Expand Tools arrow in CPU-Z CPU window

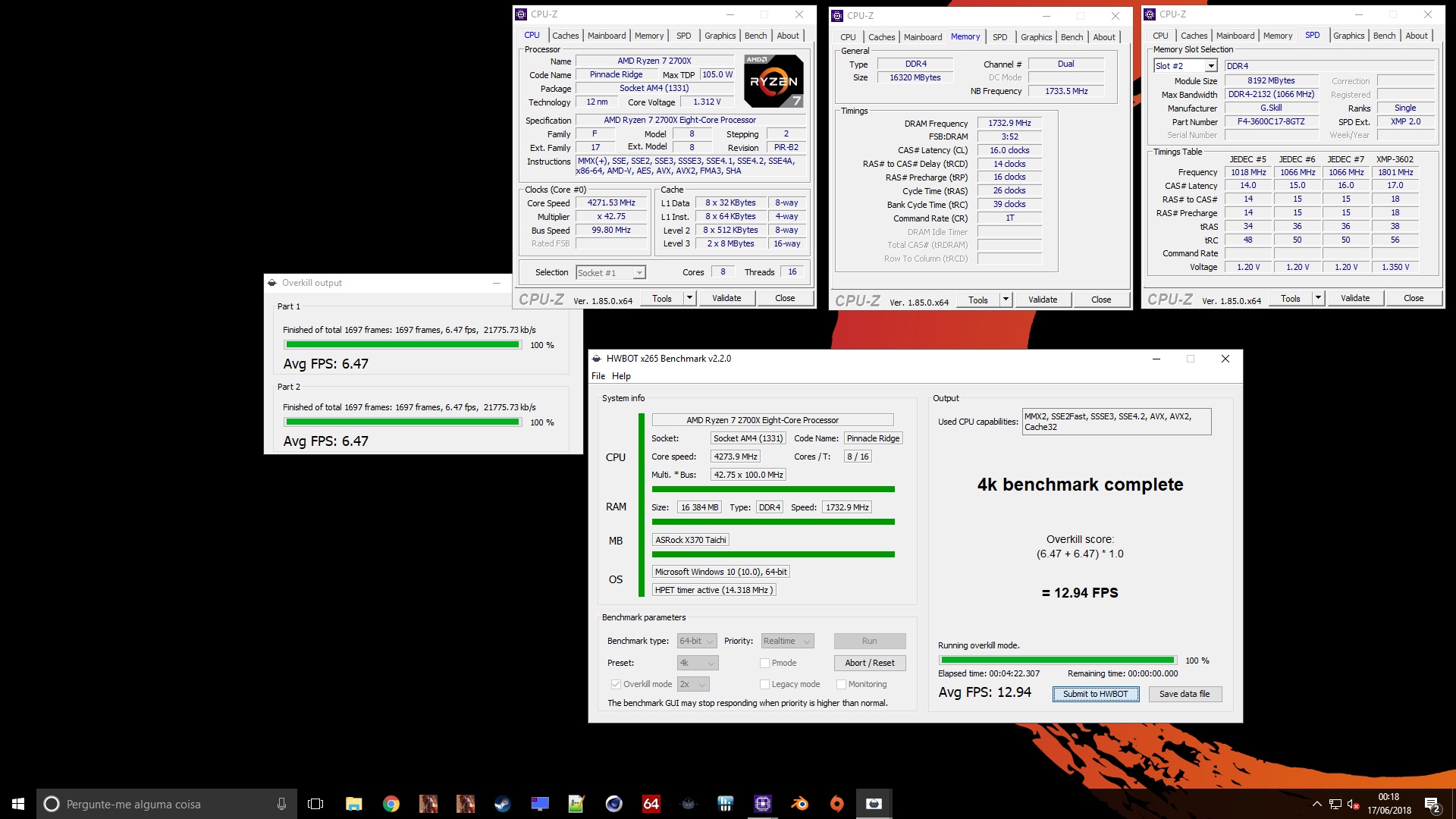click(689, 298)
